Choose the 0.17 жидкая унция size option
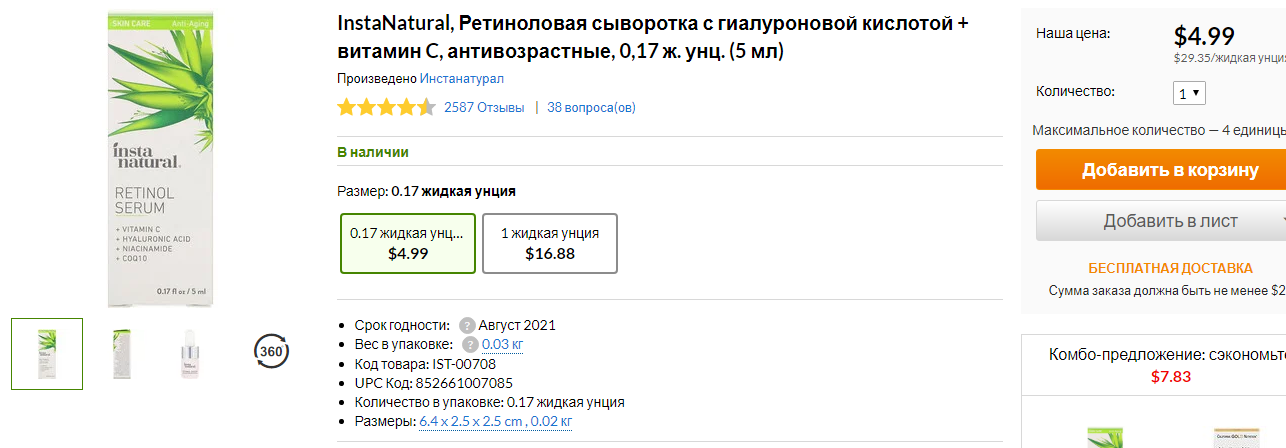Screen dimensions: 1286x448 [407, 243]
